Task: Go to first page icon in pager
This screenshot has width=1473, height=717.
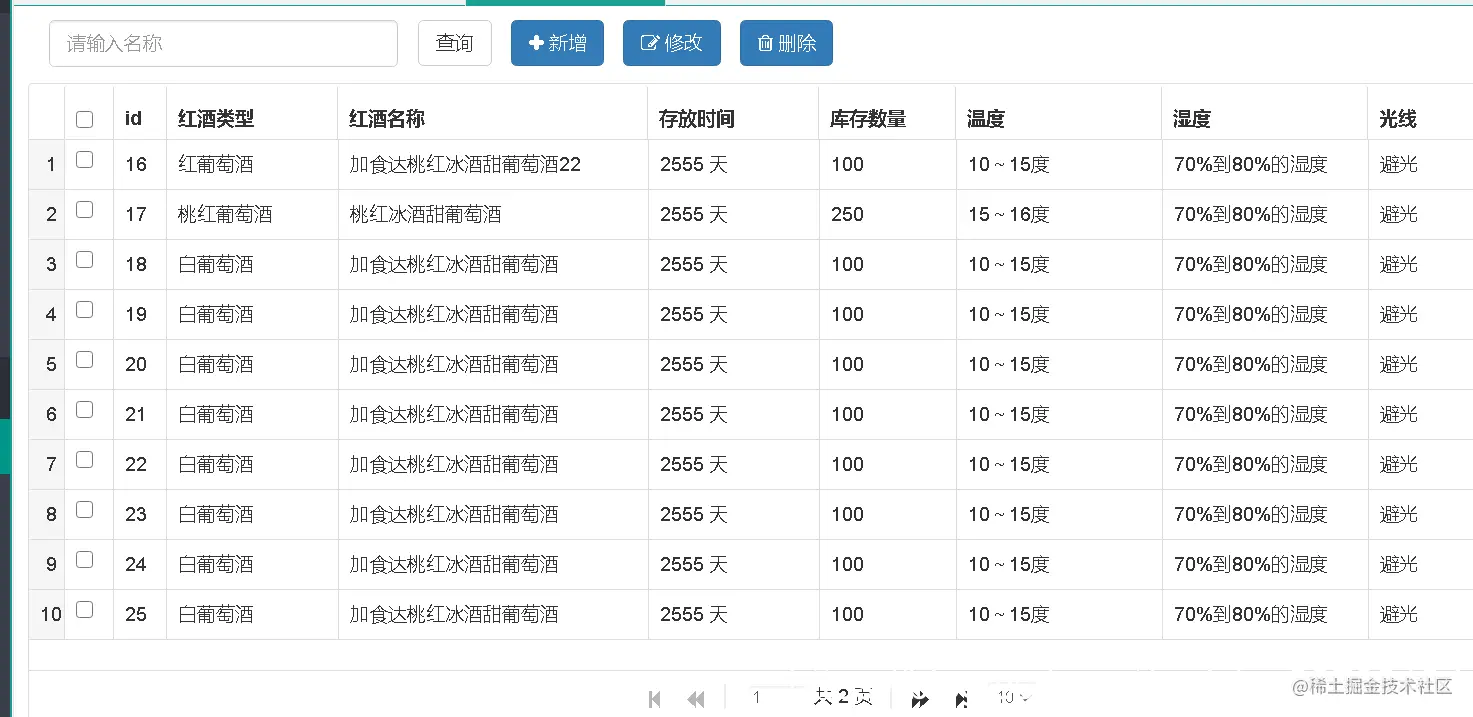Action: coord(655,699)
